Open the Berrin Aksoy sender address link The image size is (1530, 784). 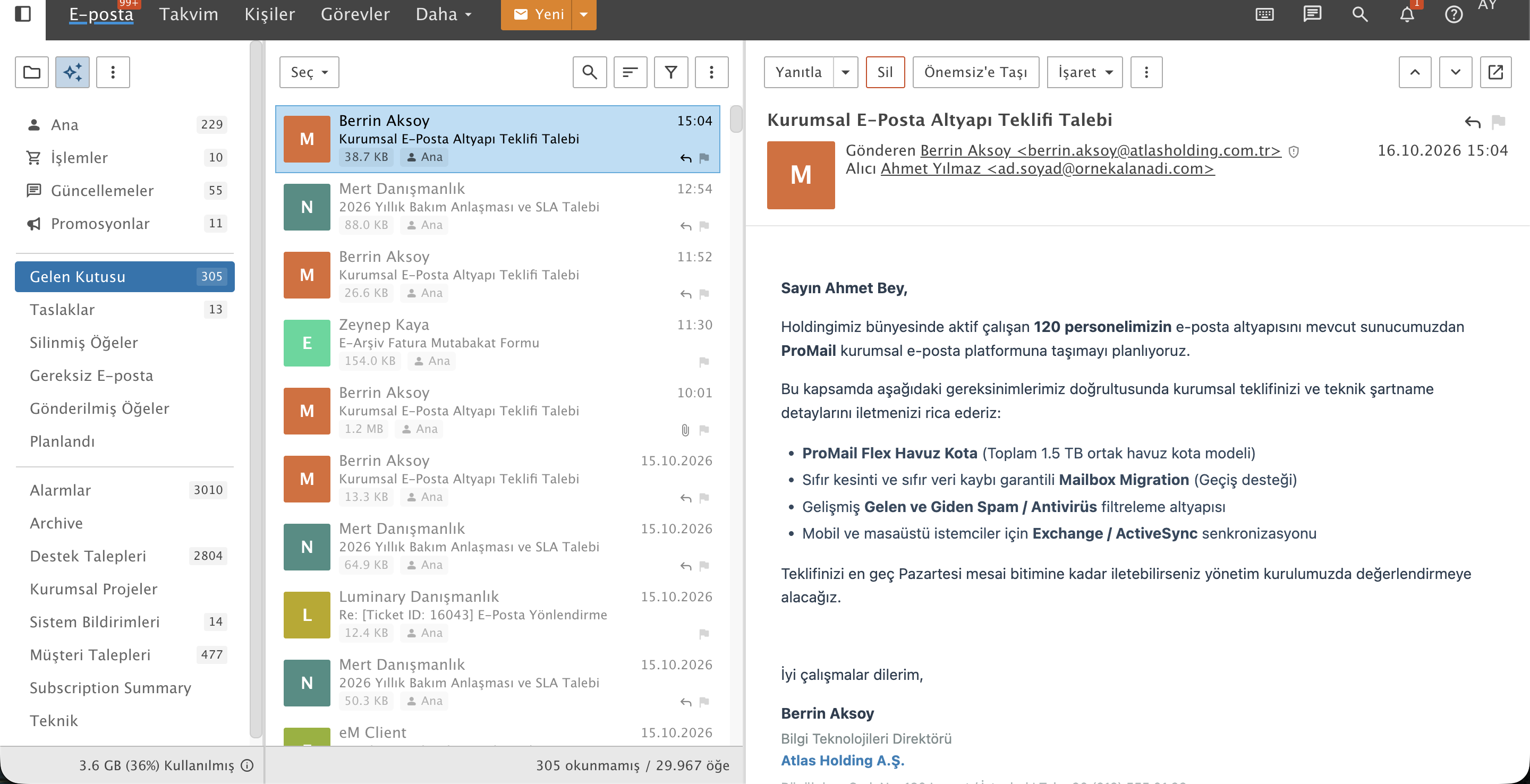pos(1100,151)
